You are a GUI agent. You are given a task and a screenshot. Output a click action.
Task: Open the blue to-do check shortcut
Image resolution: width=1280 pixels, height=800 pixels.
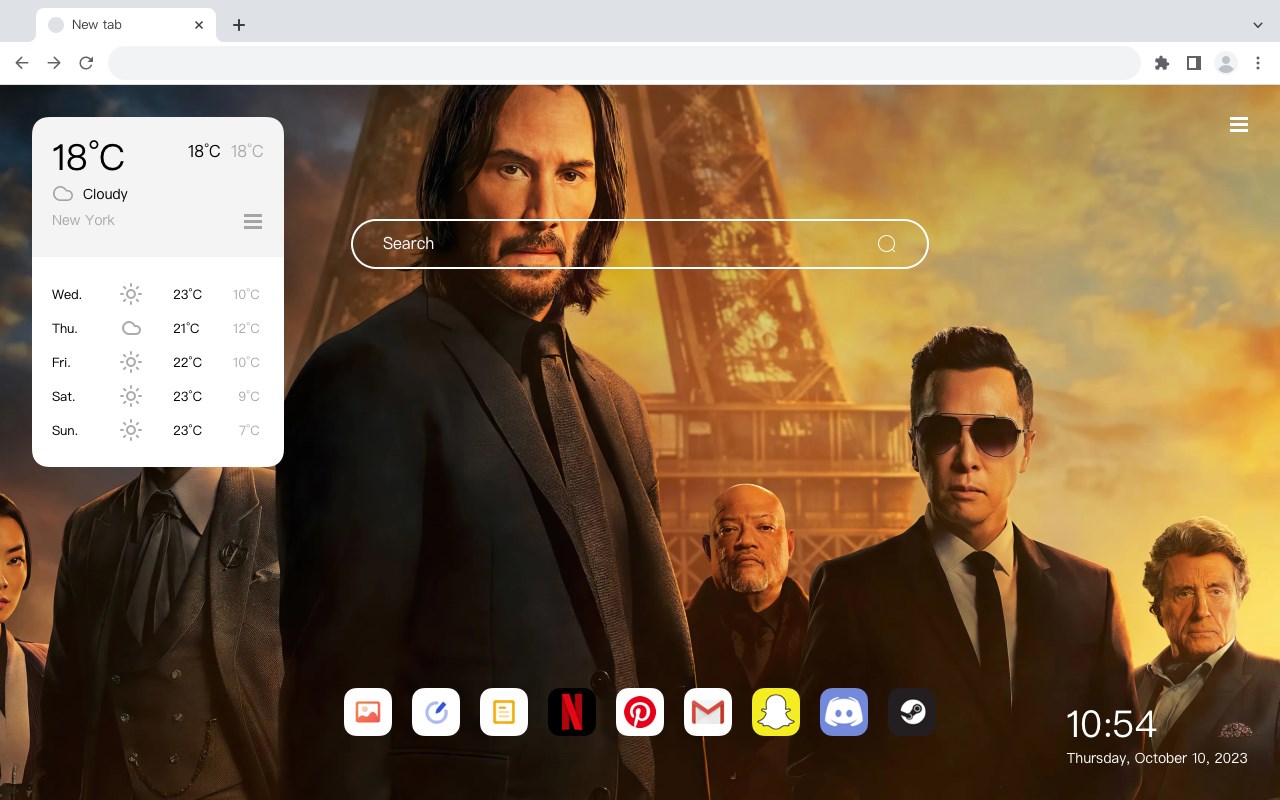coord(436,712)
